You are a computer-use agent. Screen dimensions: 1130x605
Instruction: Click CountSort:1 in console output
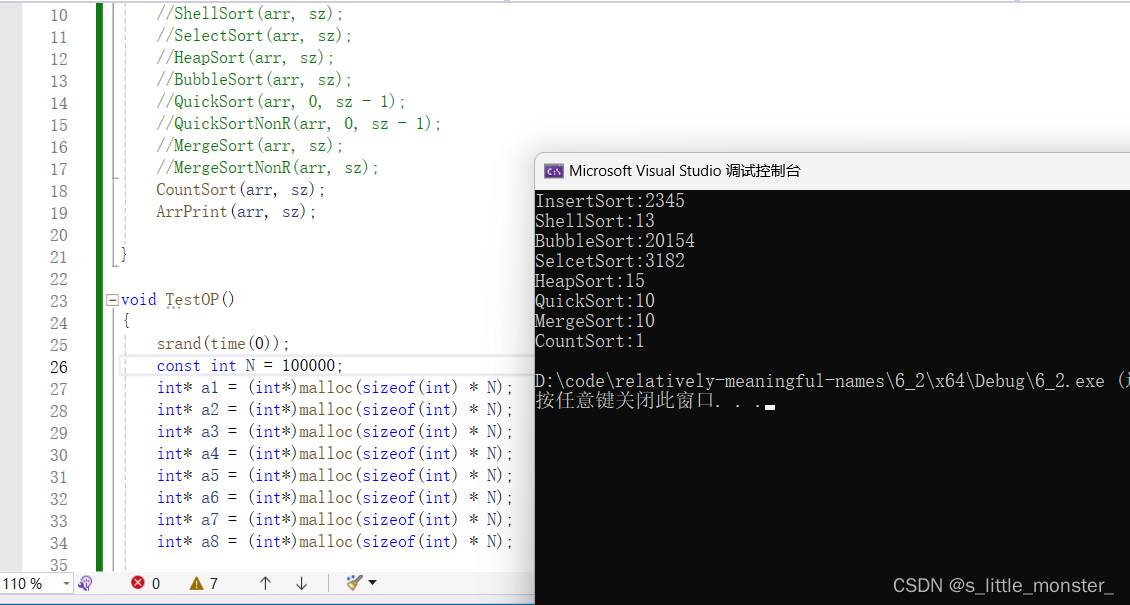point(590,341)
